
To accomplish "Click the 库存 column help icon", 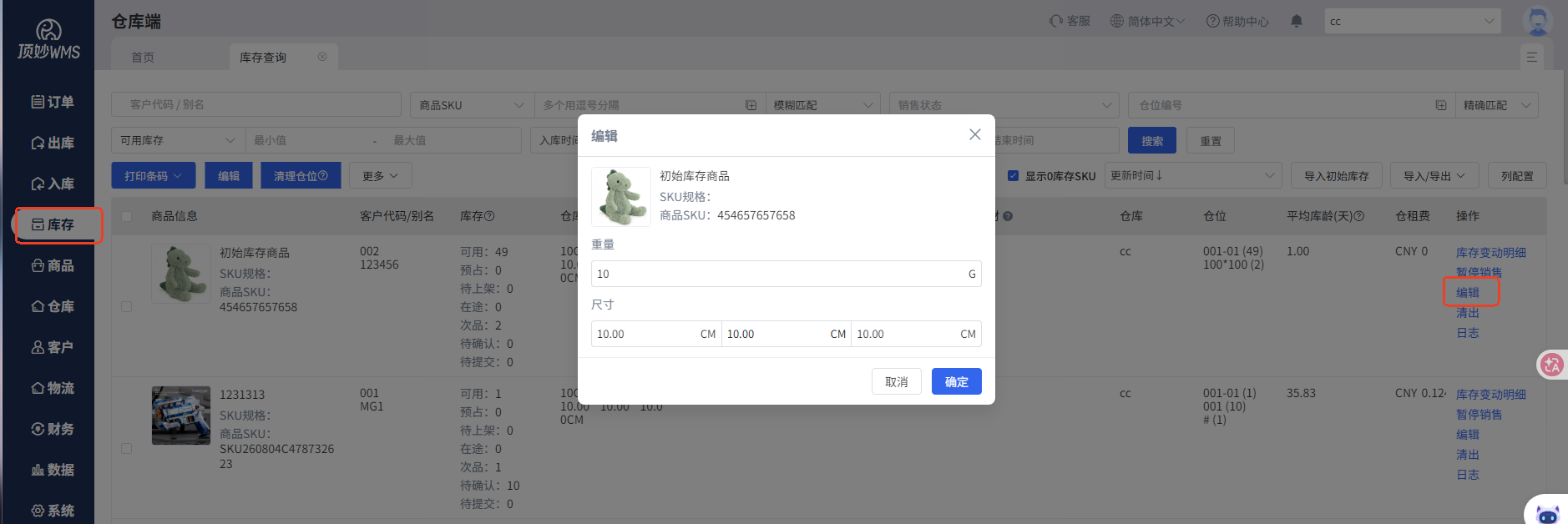I will coord(489,216).
